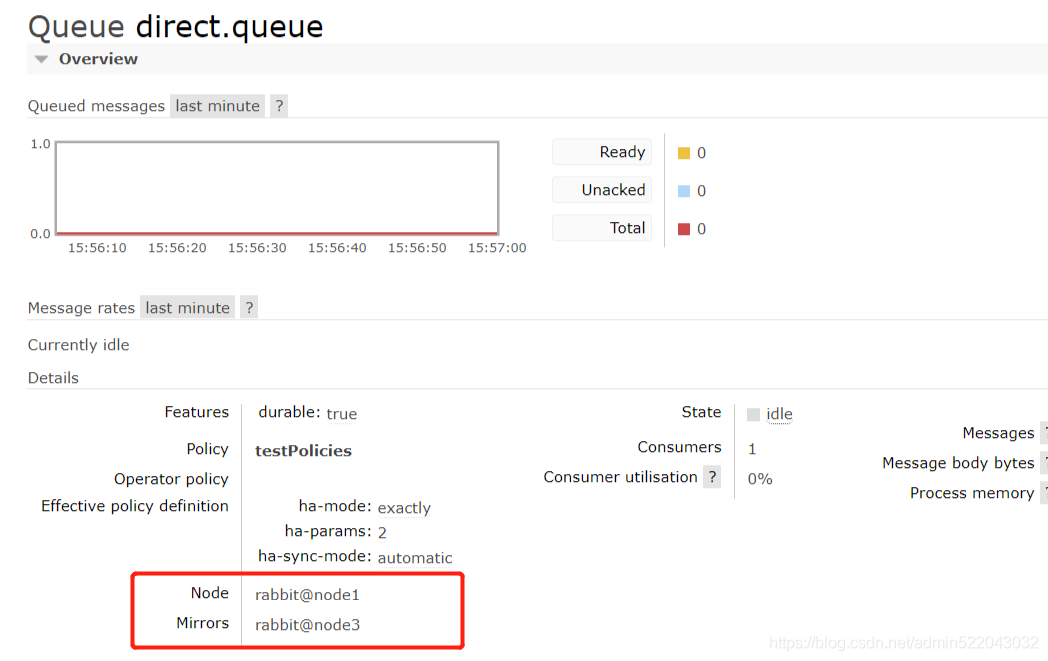Change Message rates 'last minute' range
Screen dimensions: 1048x661
[x=187, y=307]
